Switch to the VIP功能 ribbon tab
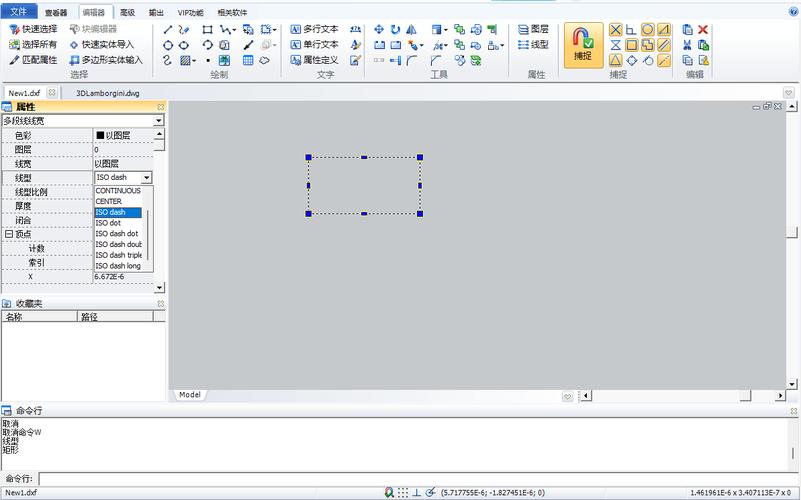The width and height of the screenshot is (801, 500). (191, 12)
